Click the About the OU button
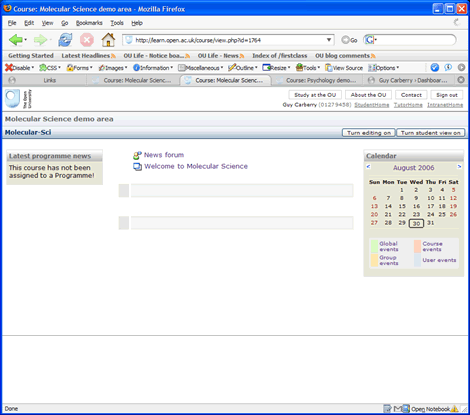This screenshot has width=470, height=415. tap(368, 95)
